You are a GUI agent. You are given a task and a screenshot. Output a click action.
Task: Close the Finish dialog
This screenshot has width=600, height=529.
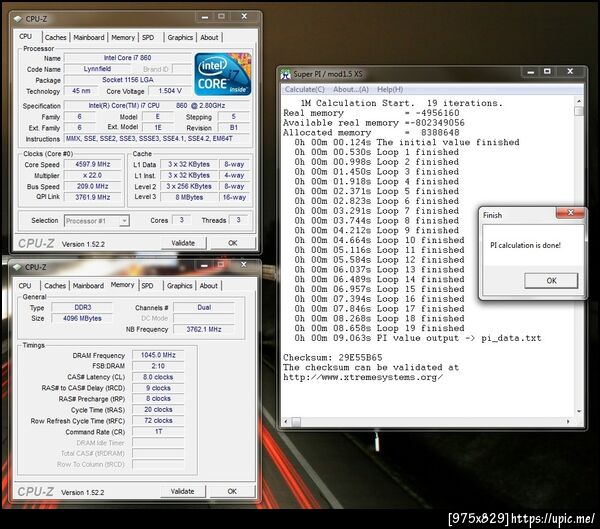tap(570, 213)
